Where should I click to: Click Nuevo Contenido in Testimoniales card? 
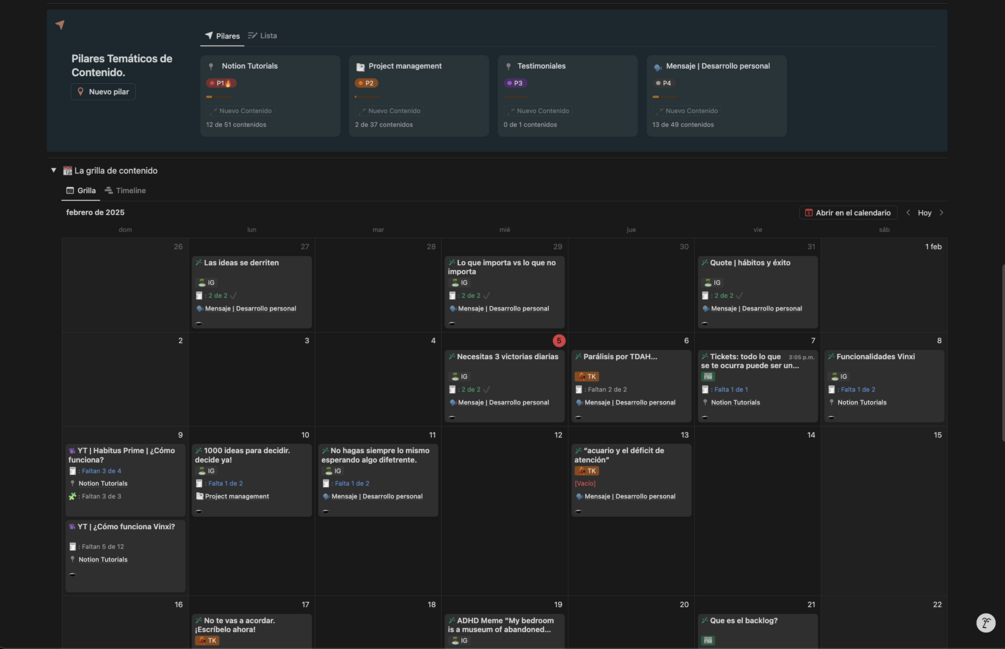coord(538,111)
